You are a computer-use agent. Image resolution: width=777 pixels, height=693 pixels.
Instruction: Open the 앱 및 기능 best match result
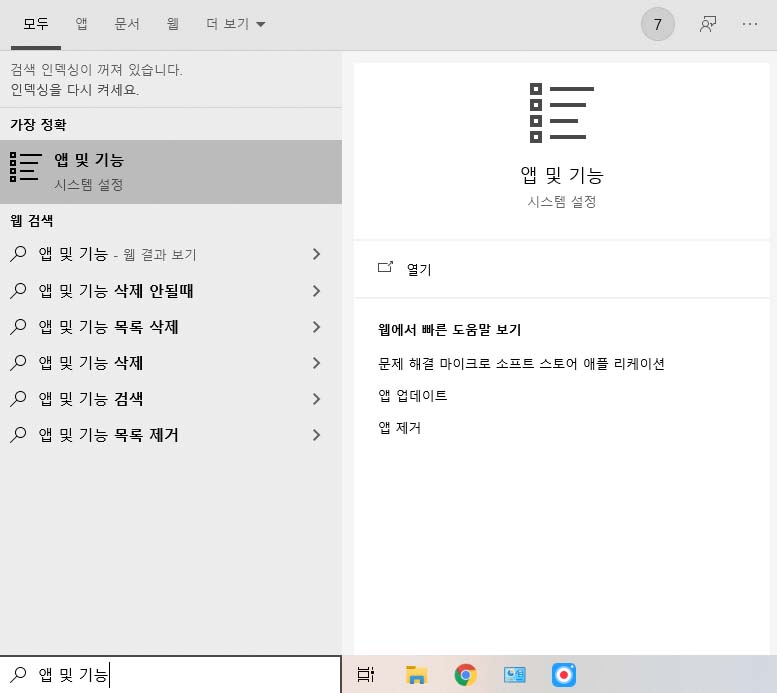point(171,172)
